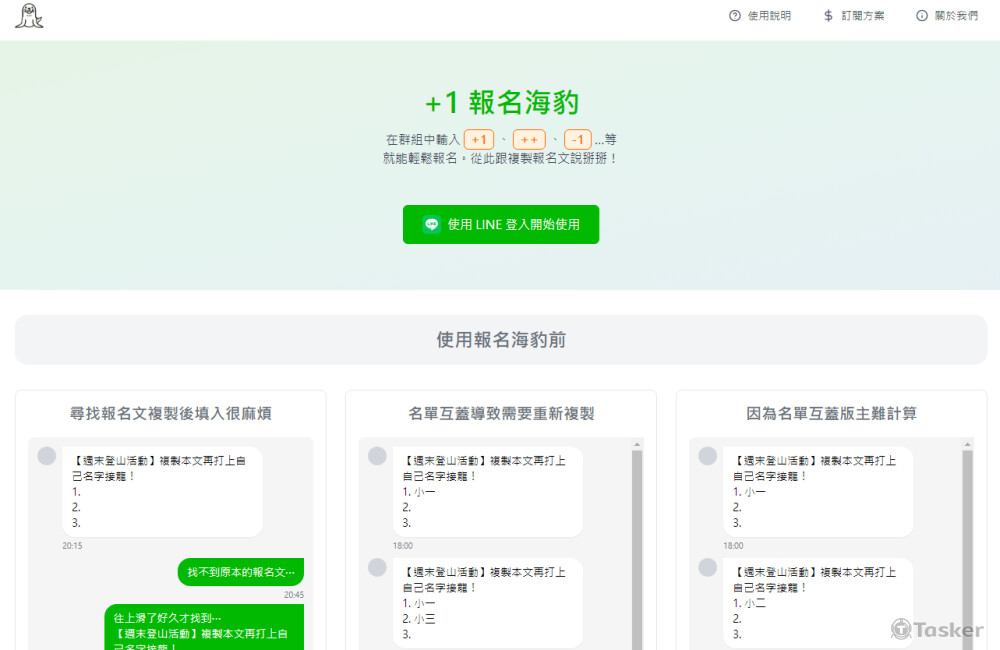Click the +1 command badge
Image resolution: width=1000 pixels, height=650 pixels.
tap(479, 140)
